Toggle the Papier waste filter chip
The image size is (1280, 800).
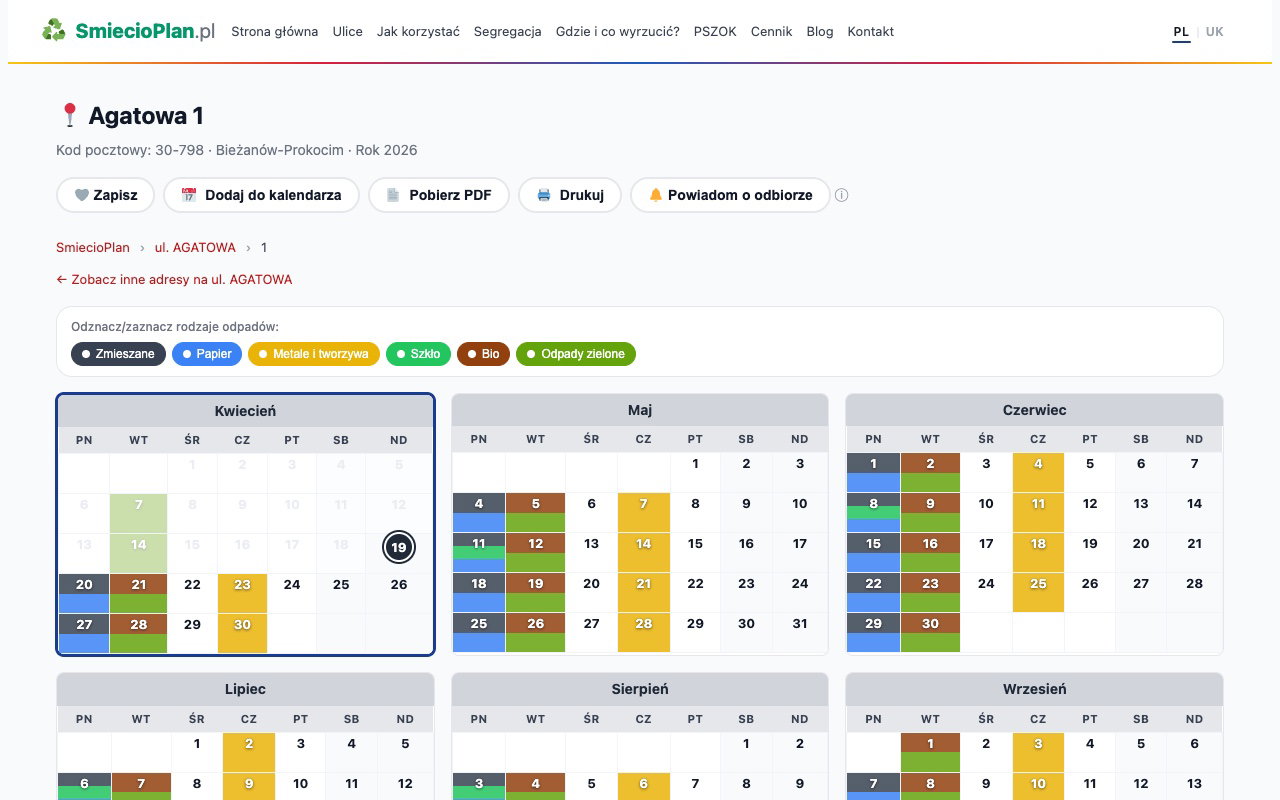206,354
